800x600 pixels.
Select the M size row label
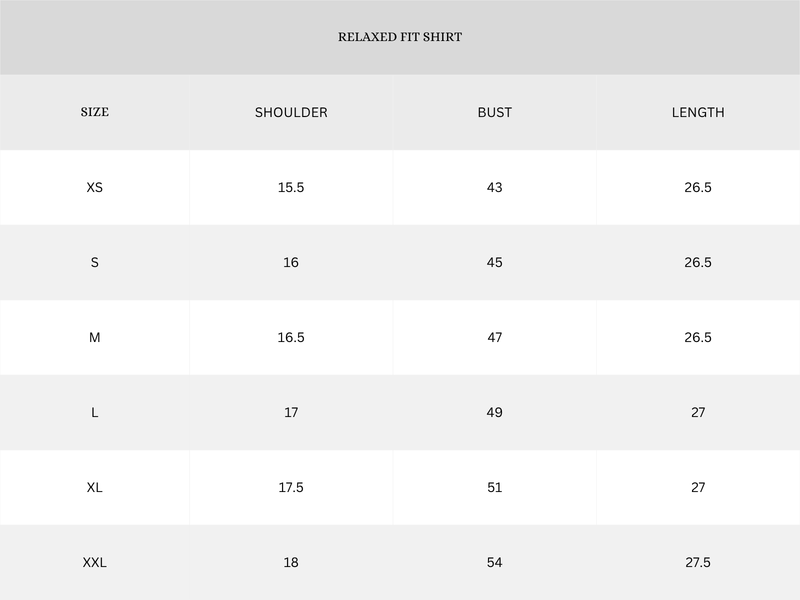94,337
